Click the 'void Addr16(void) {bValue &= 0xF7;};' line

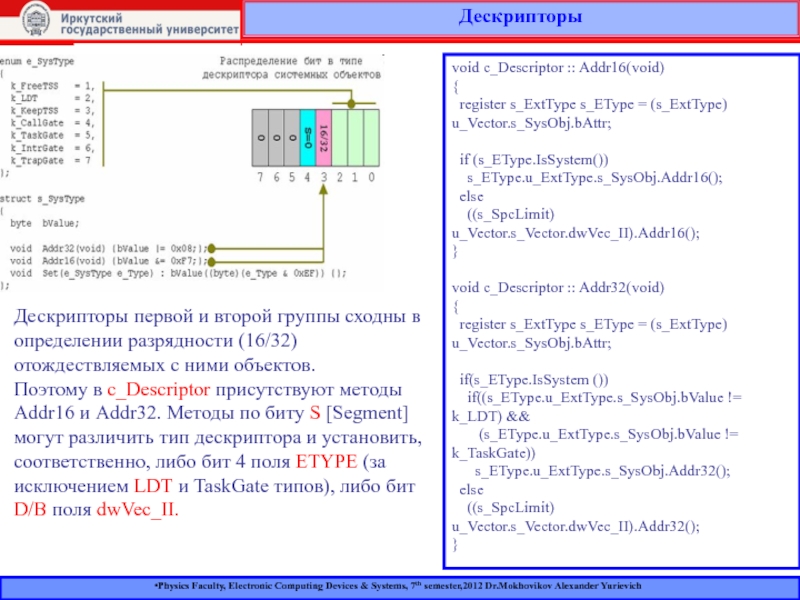tap(109, 261)
